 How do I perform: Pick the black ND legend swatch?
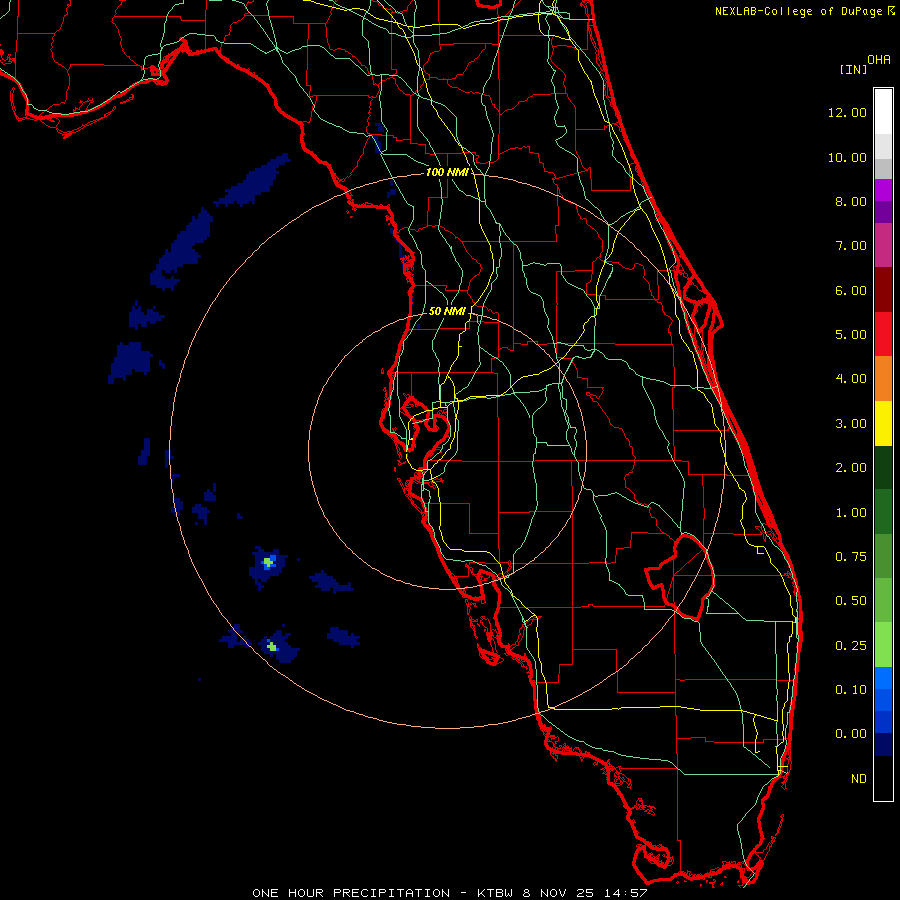[x=883, y=778]
